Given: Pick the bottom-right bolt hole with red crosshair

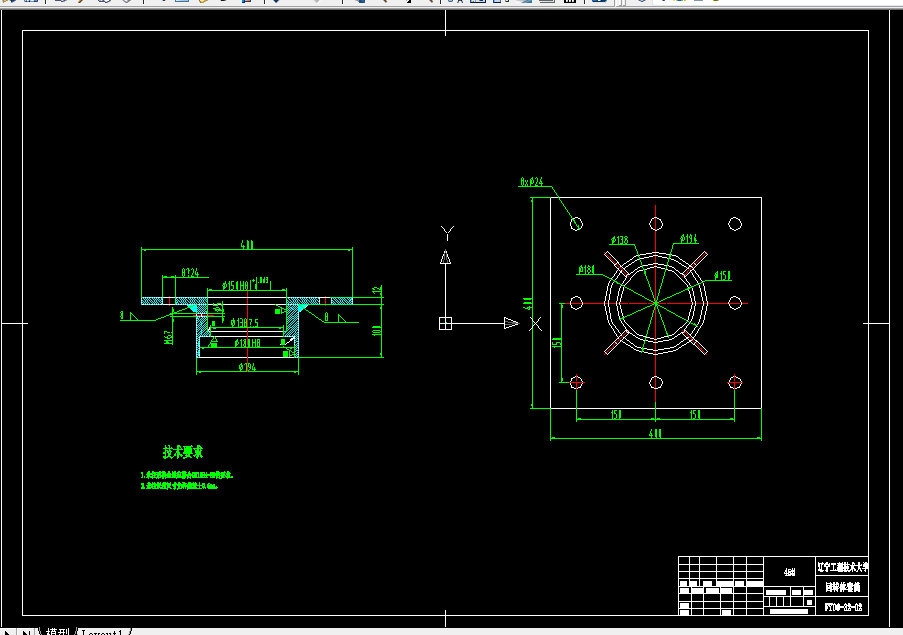Looking at the screenshot, I should [735, 382].
